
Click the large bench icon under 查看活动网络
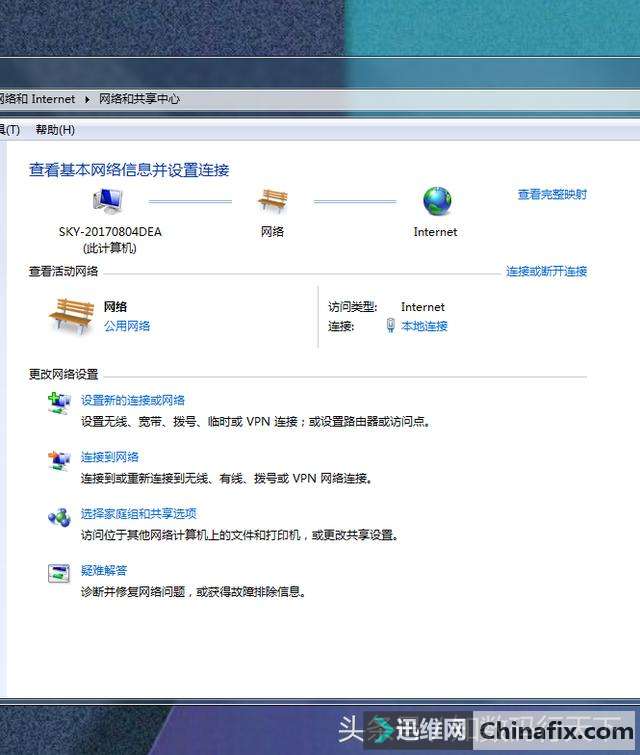(71, 315)
